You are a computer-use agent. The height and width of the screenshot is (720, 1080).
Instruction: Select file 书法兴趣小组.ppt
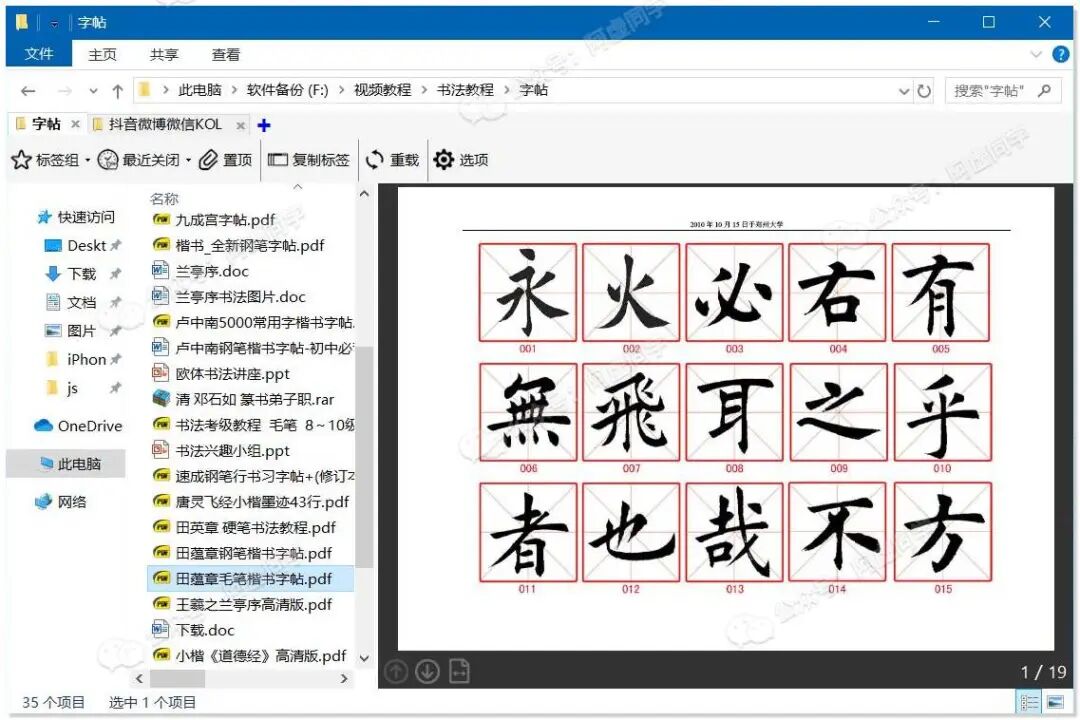click(x=221, y=451)
